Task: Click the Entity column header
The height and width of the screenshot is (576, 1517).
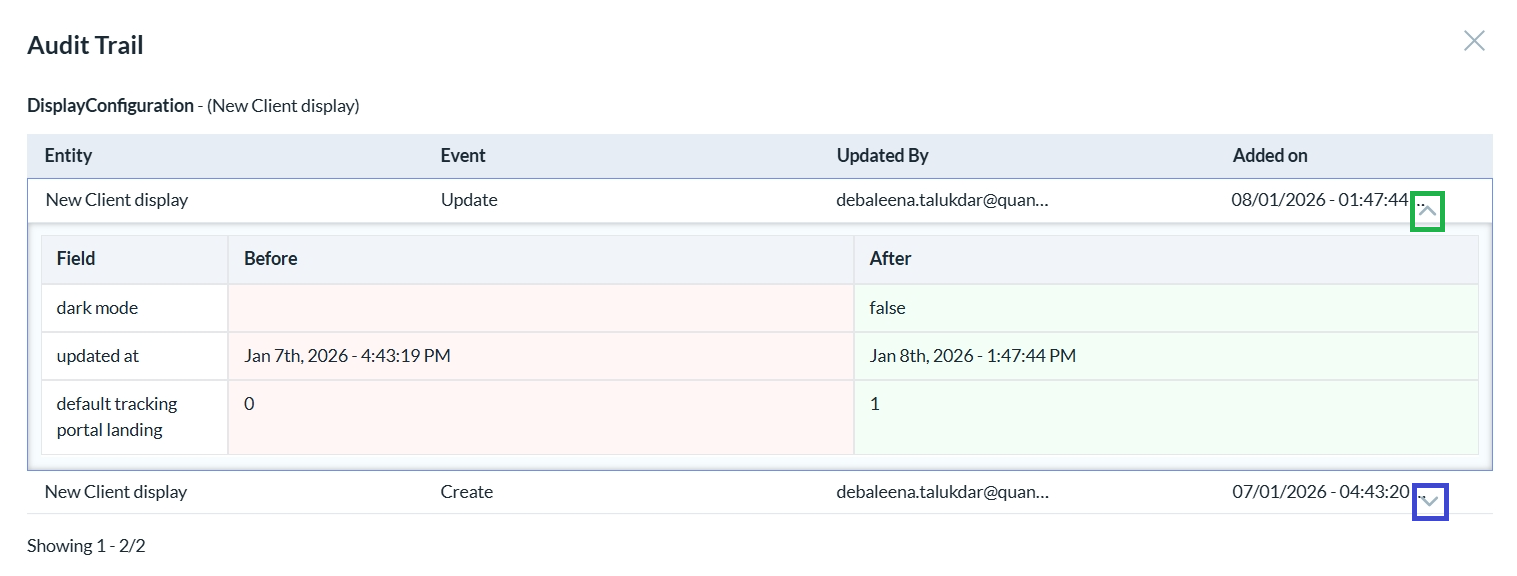Action: [68, 155]
